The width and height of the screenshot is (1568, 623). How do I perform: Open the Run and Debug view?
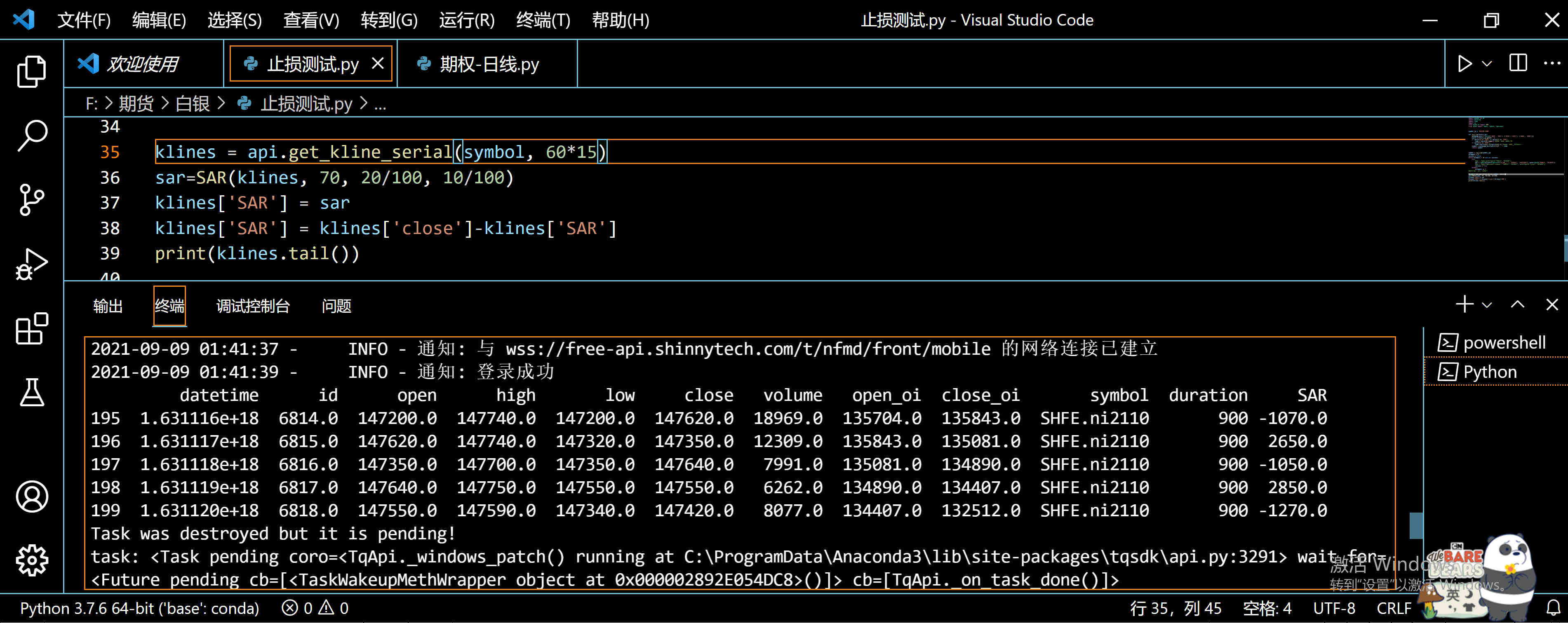pyautogui.click(x=32, y=264)
